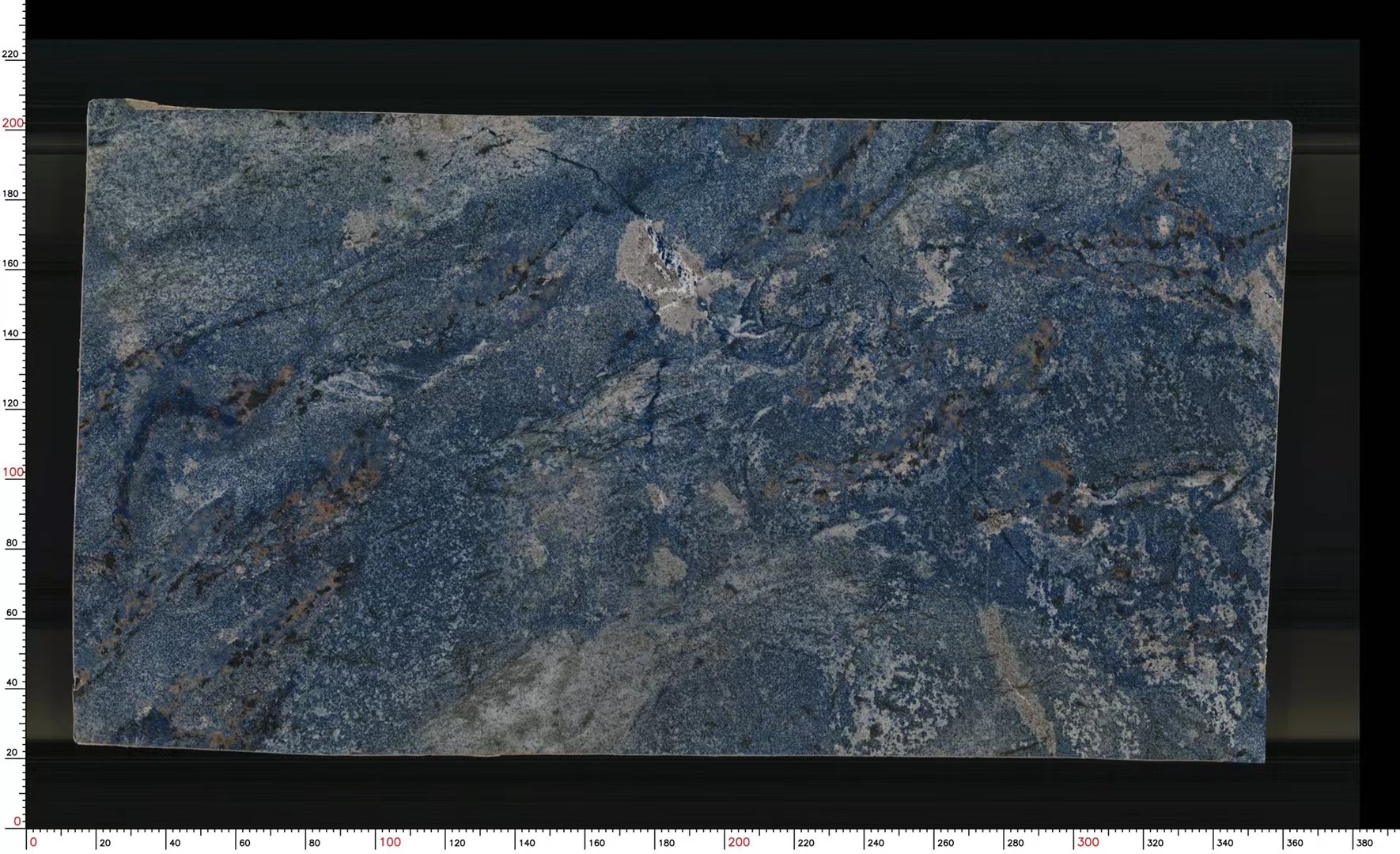
Task: Click the 60 mark on horizontal ruler
Action: pyautogui.click(x=245, y=843)
